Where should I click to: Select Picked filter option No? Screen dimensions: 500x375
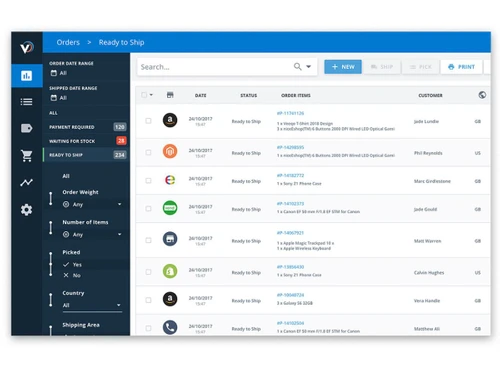(72, 275)
